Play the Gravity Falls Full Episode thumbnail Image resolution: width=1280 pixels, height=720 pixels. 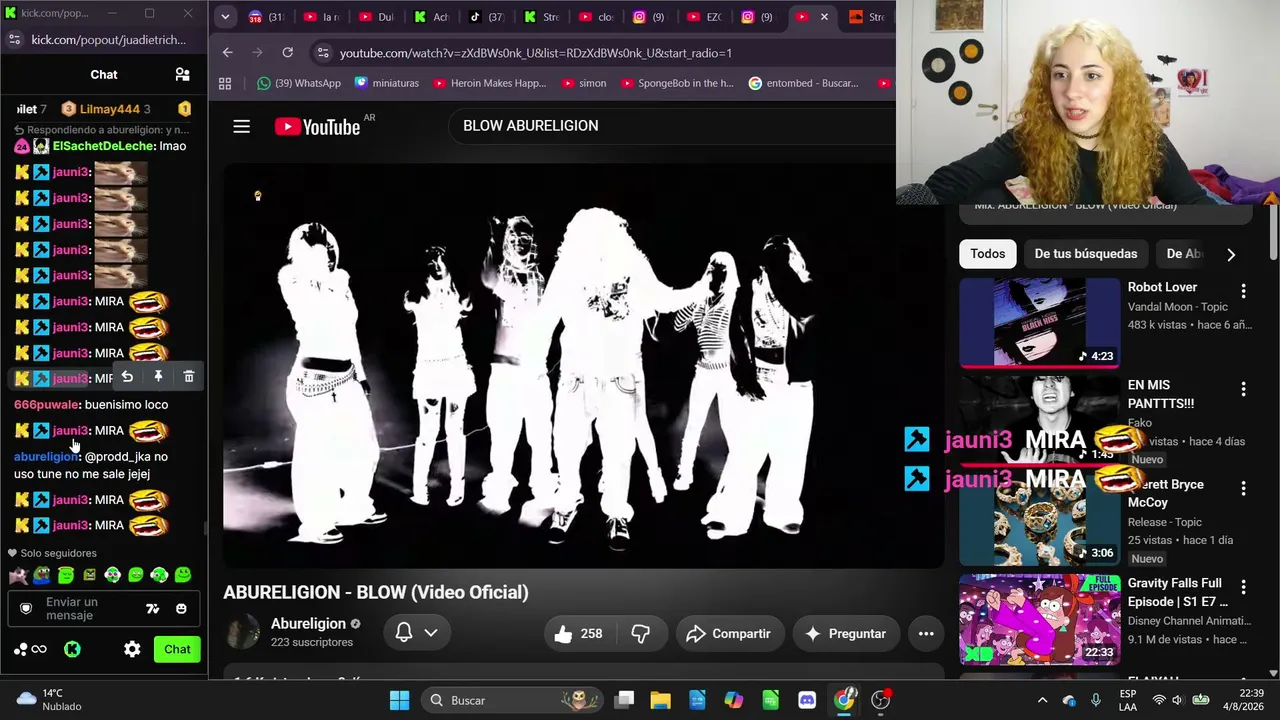(x=1040, y=620)
